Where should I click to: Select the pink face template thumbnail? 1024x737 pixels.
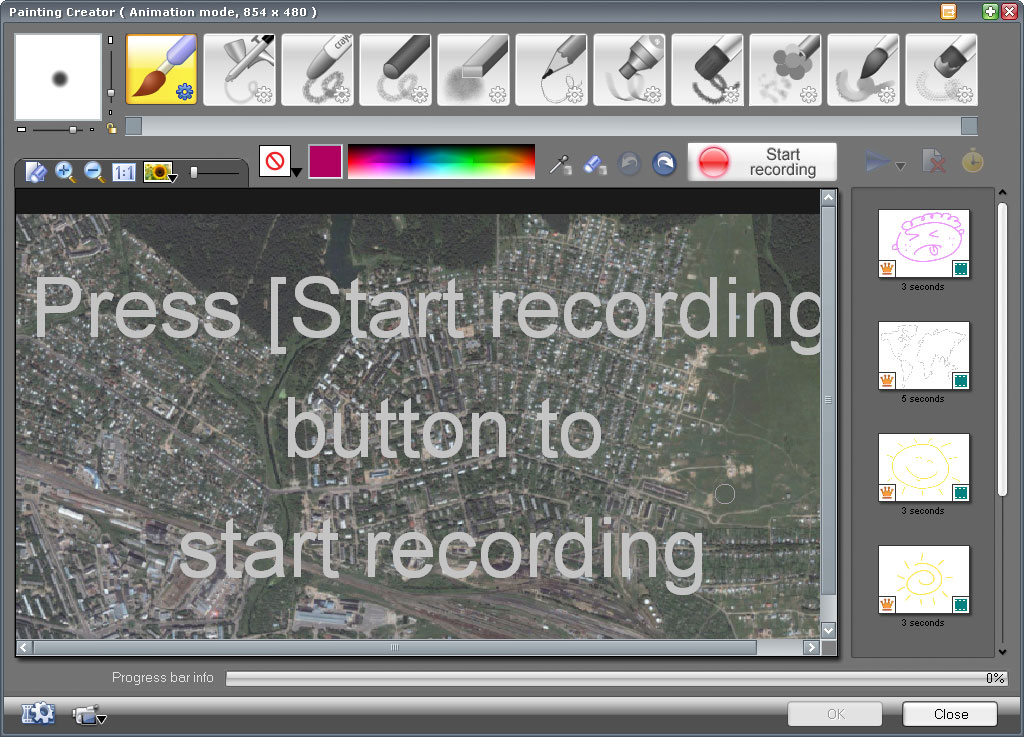pyautogui.click(x=923, y=243)
